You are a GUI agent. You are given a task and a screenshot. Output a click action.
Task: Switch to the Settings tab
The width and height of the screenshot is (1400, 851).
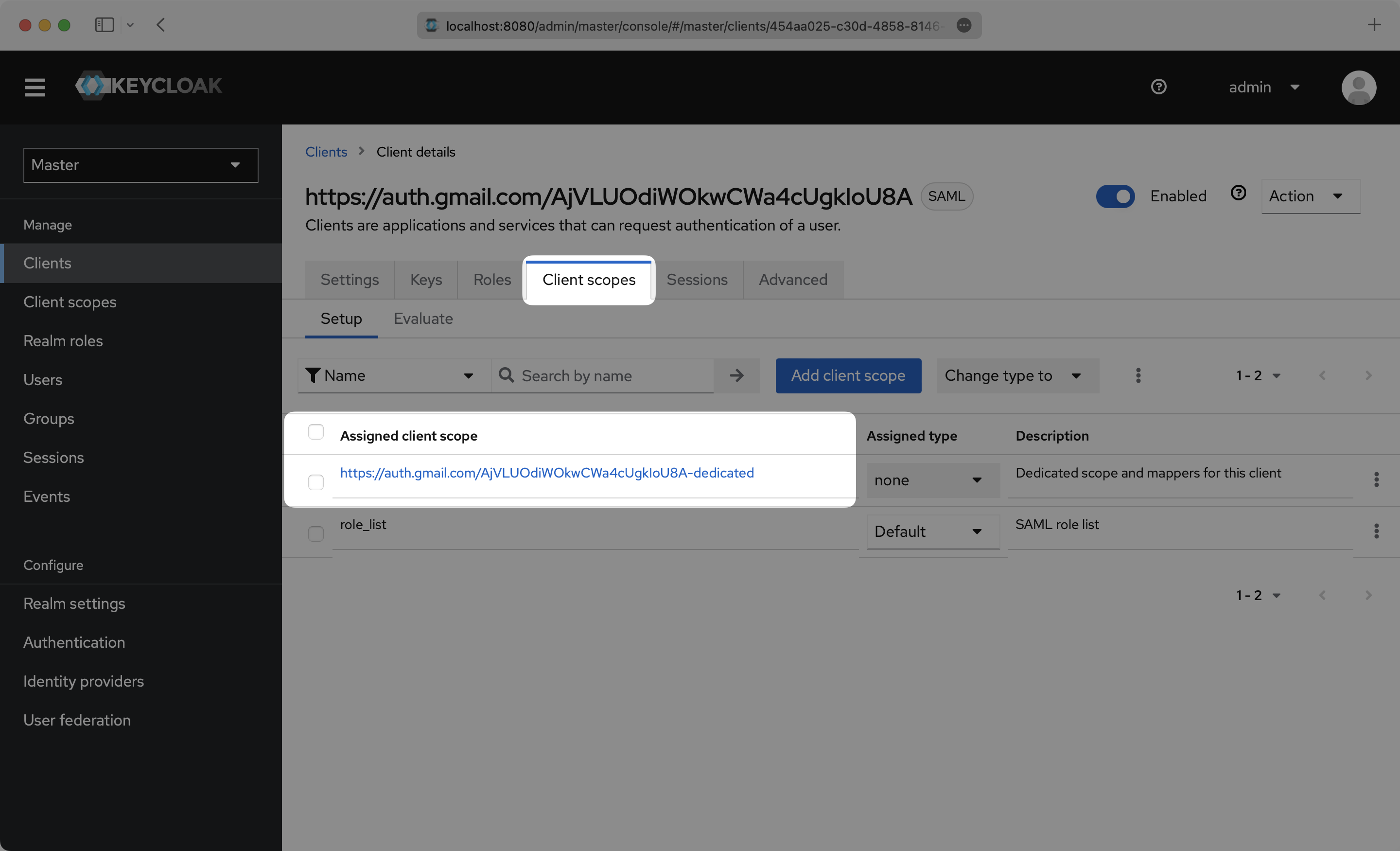click(349, 279)
